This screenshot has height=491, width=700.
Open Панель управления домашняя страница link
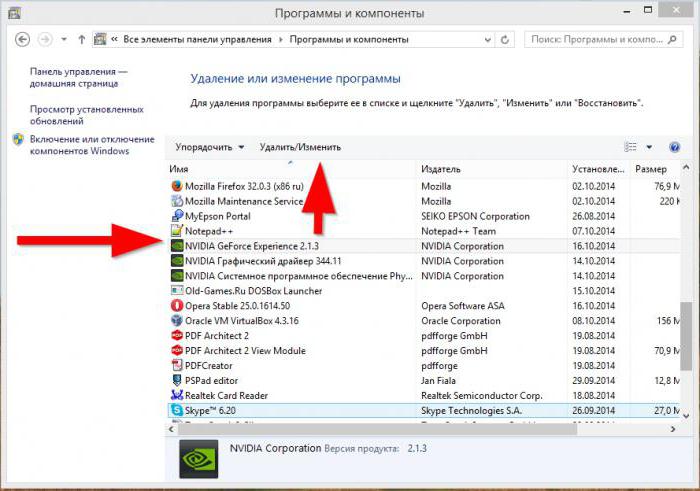pos(79,78)
